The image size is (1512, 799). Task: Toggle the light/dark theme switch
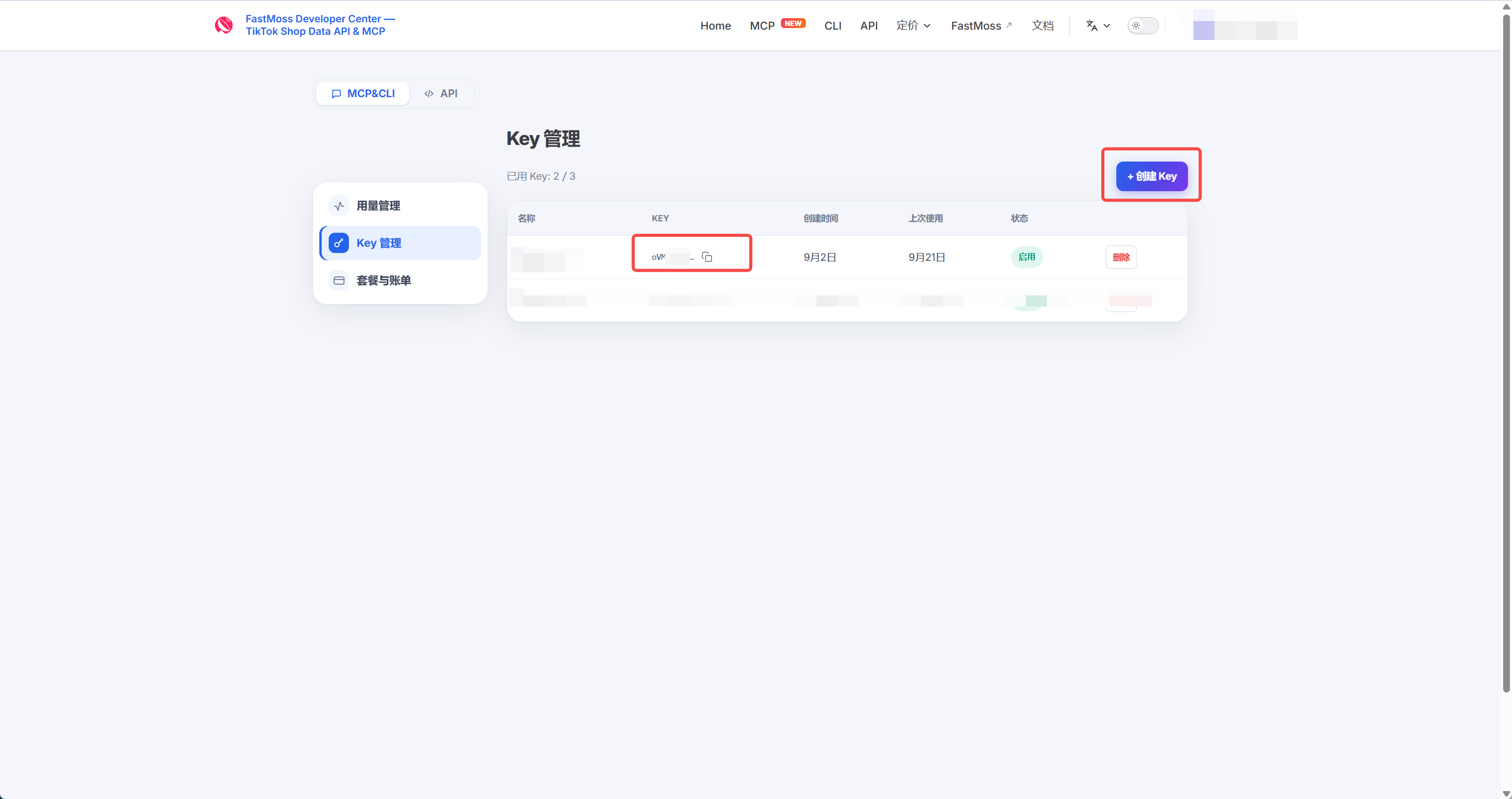pos(1142,26)
